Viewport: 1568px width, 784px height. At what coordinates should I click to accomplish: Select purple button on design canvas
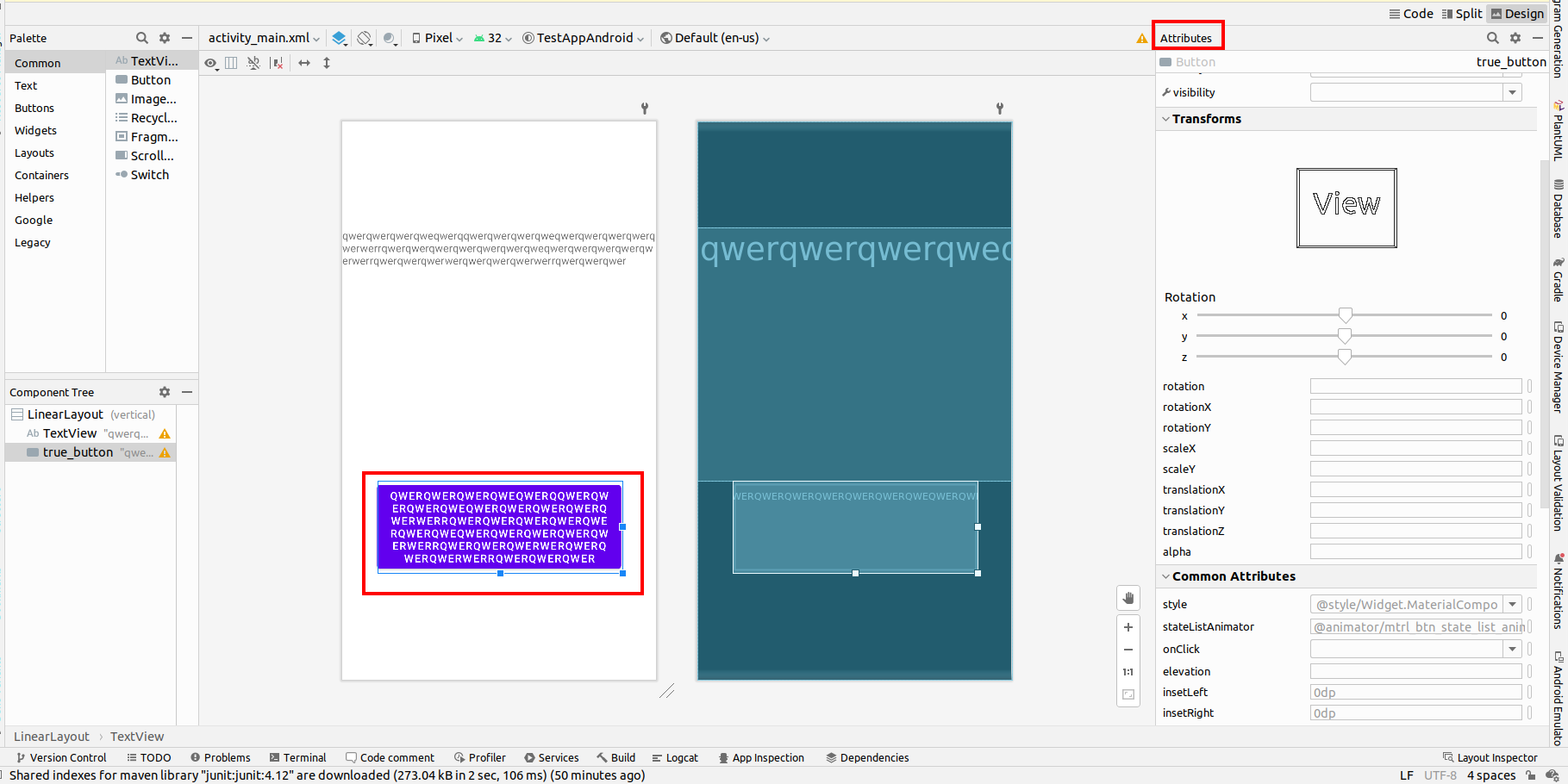coord(499,526)
